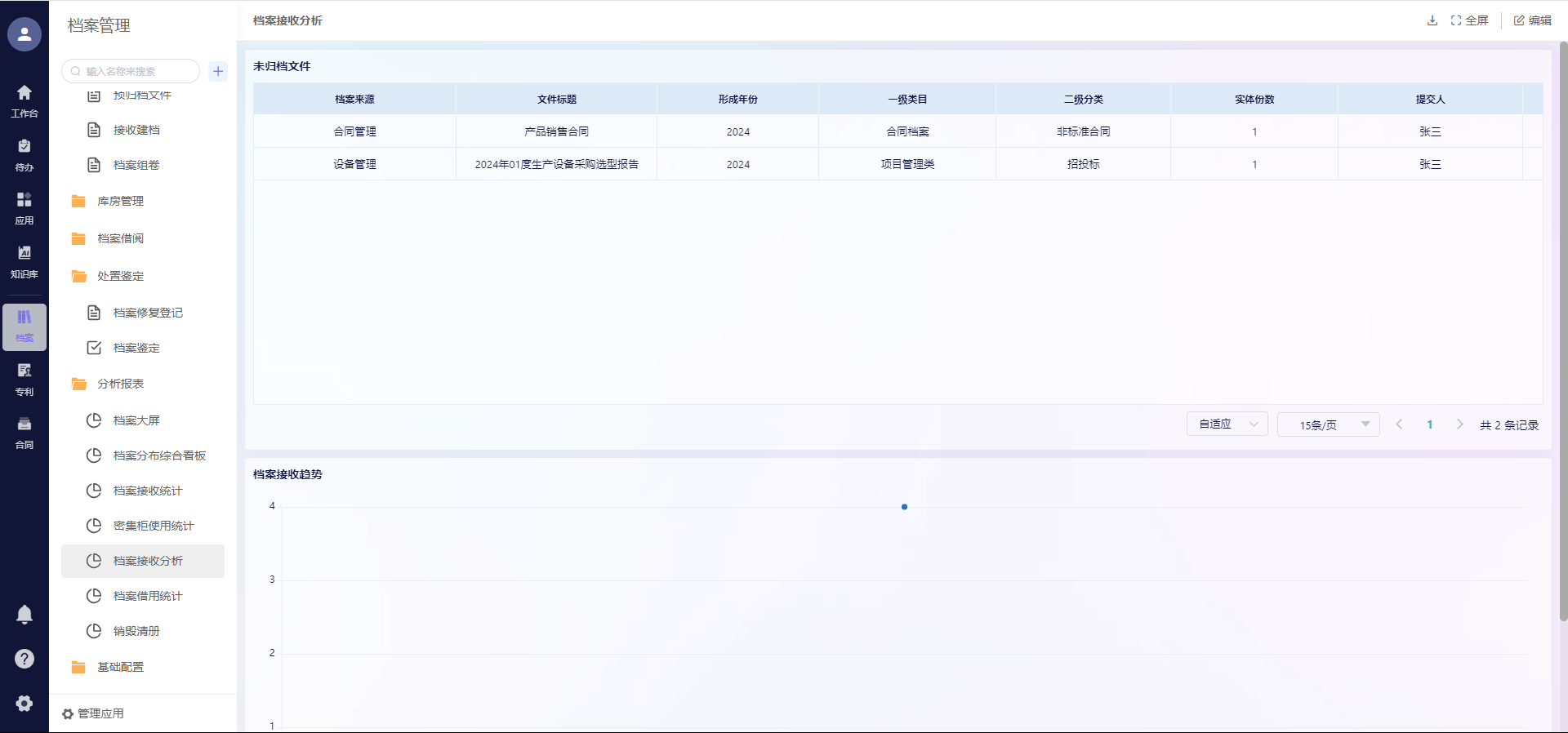Click the 全屏 fullscreen button

(1469, 20)
